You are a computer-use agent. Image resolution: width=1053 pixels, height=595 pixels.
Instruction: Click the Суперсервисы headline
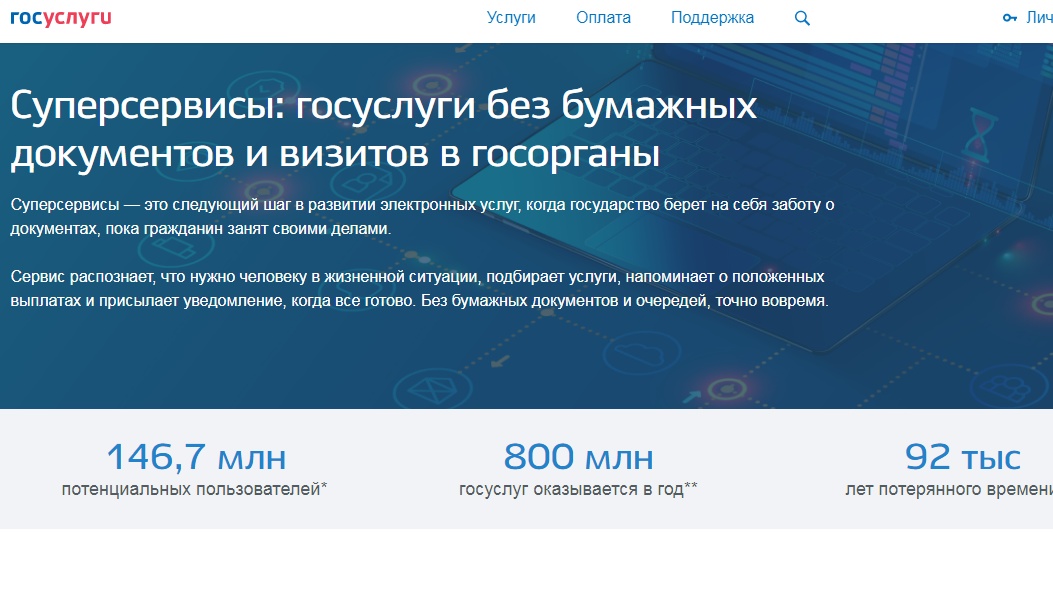(x=383, y=130)
